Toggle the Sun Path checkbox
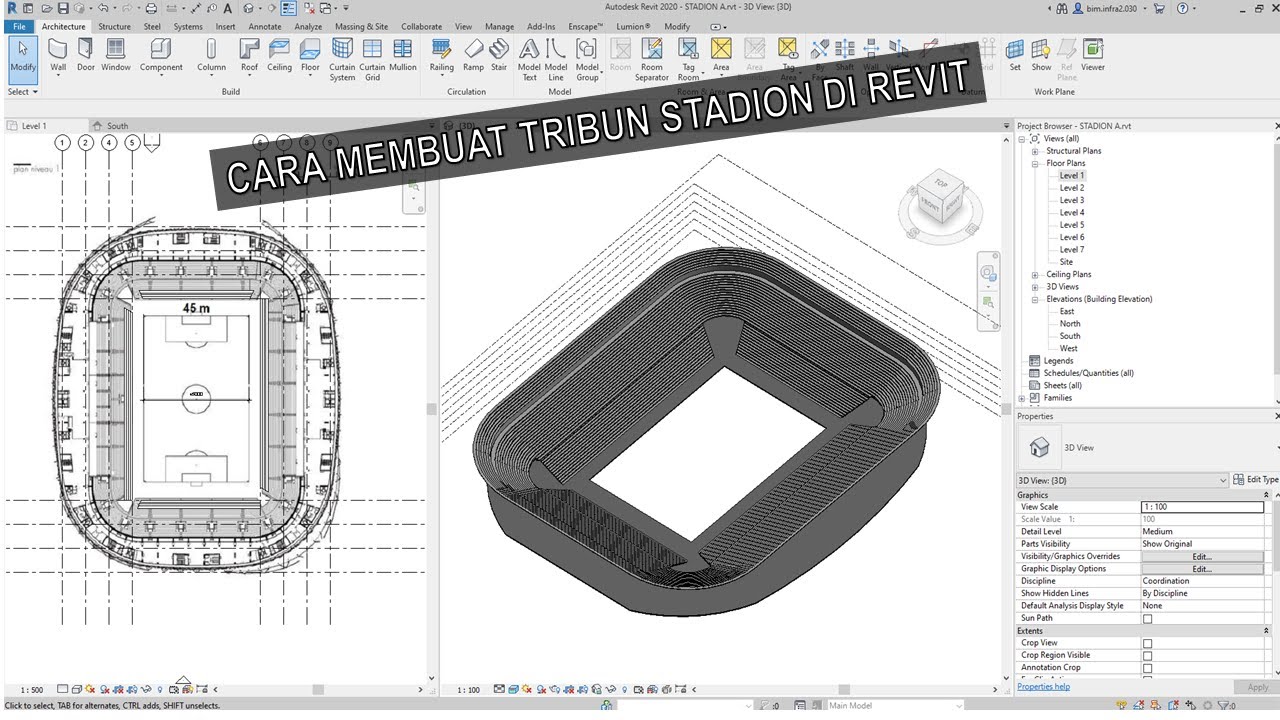The height and width of the screenshot is (720, 1280). tap(1147, 619)
